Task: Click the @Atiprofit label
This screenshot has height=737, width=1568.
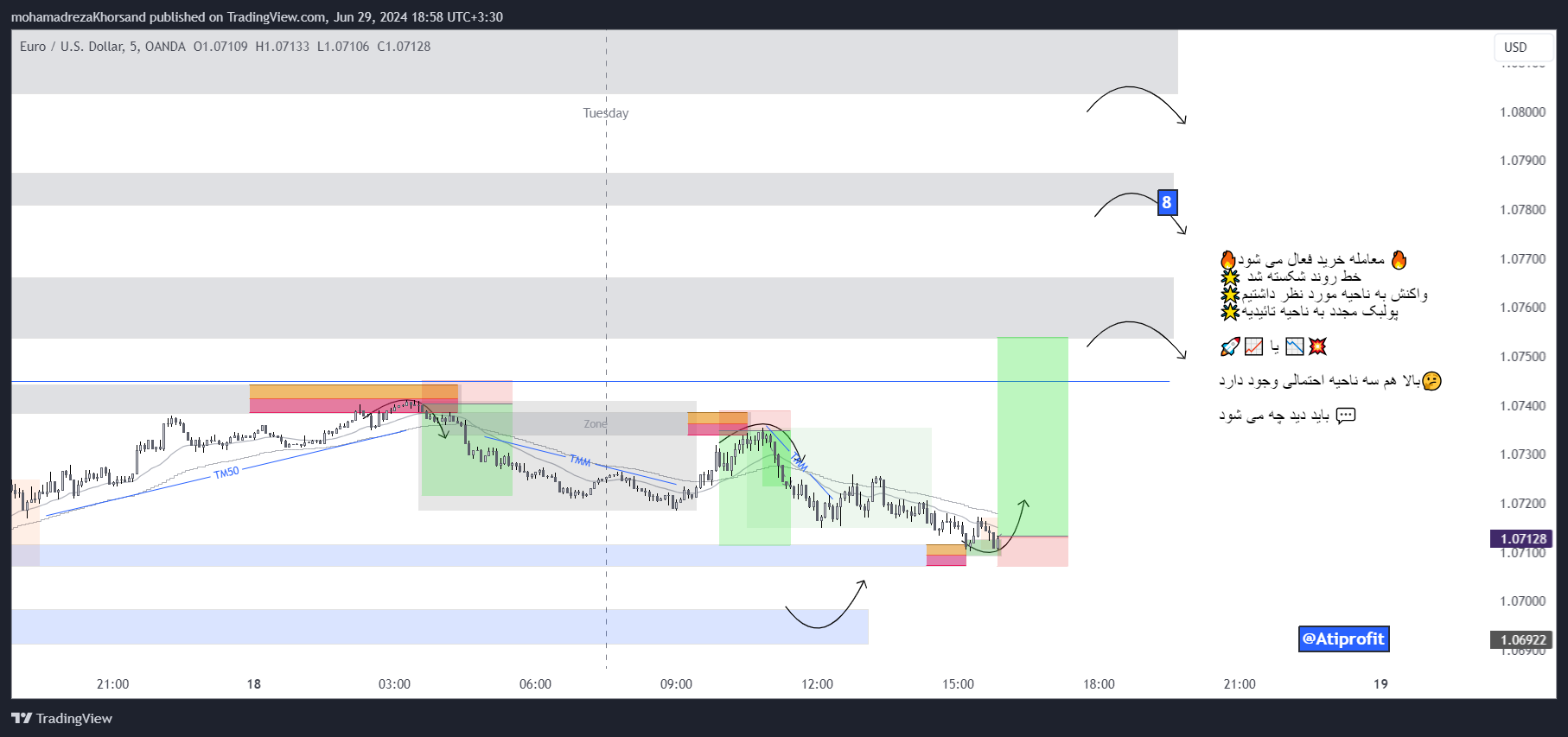Action: [x=1343, y=639]
